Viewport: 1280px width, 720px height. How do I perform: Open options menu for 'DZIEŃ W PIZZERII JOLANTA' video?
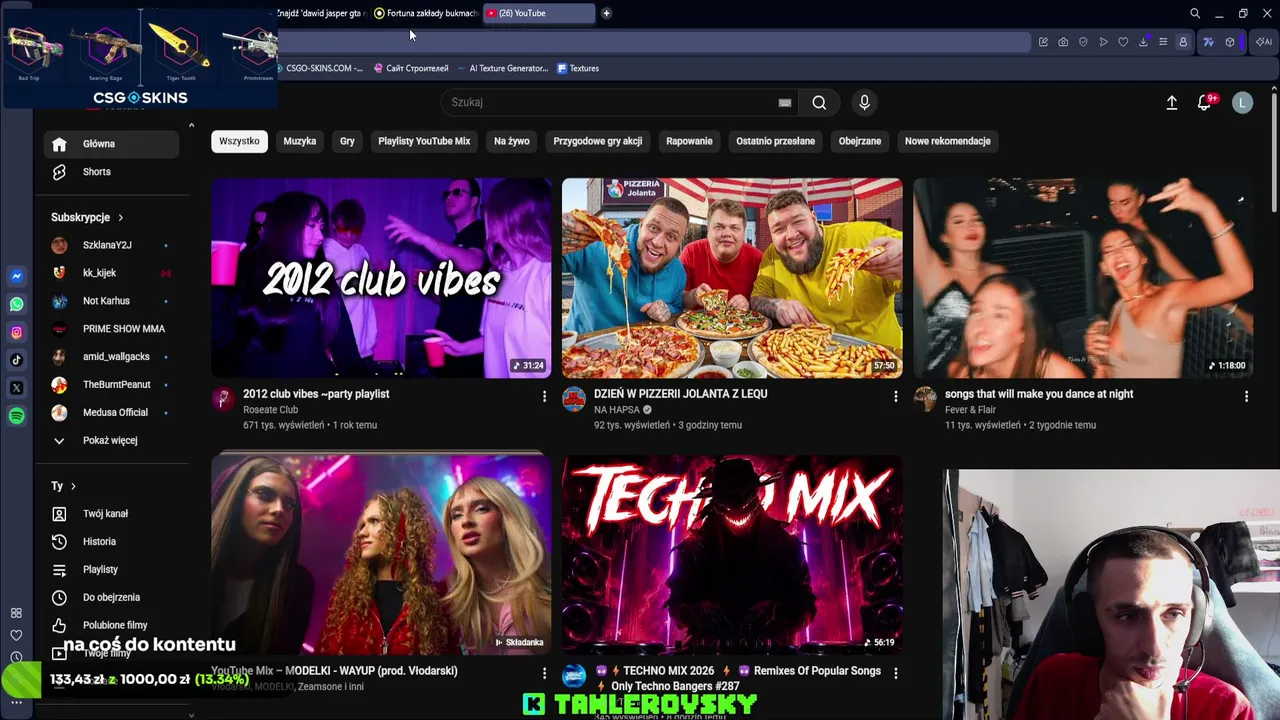[x=895, y=397]
